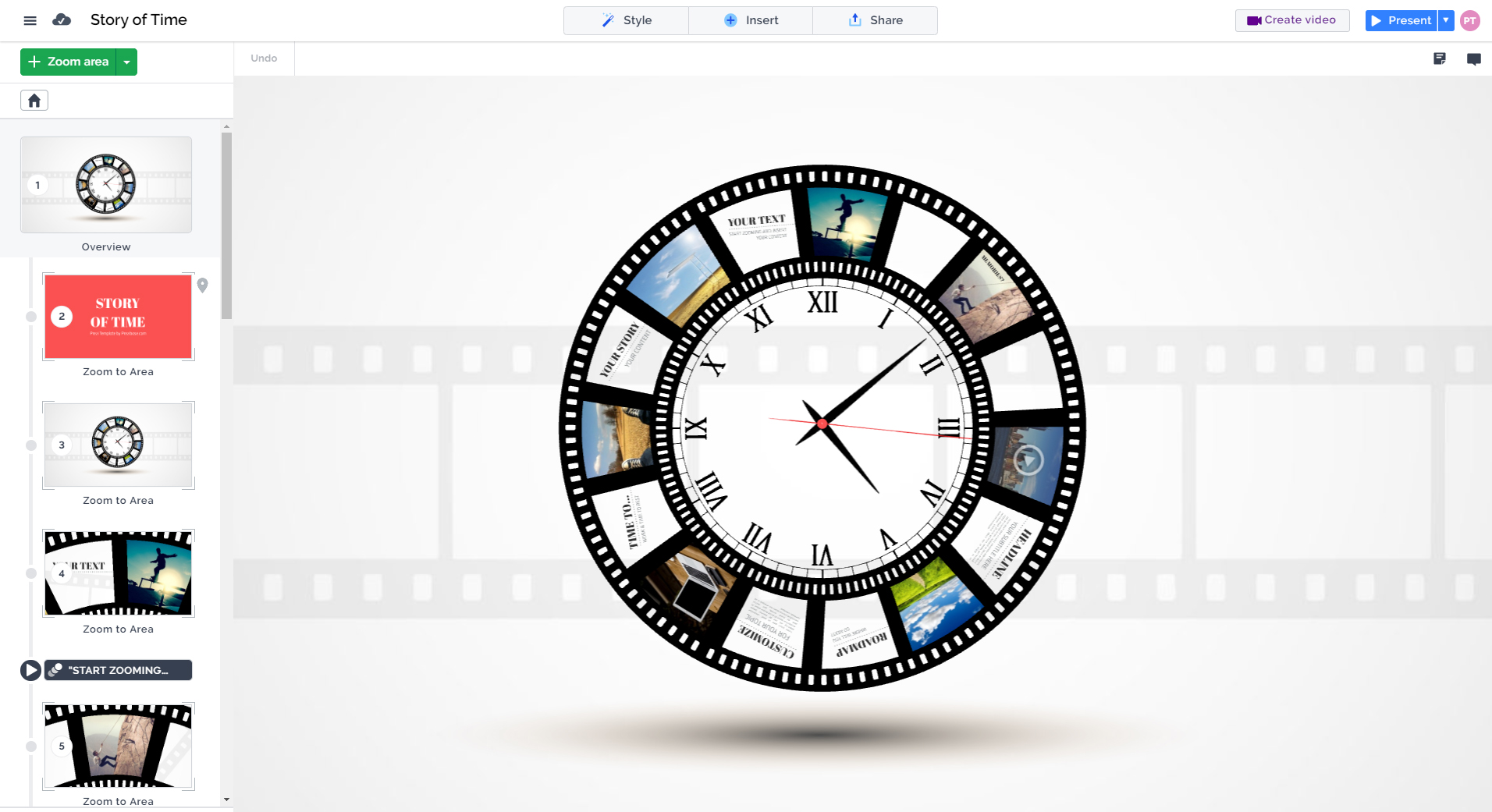Viewport: 1492px width, 812px height.
Task: Open the Present options dropdown arrow
Action: click(x=1445, y=20)
